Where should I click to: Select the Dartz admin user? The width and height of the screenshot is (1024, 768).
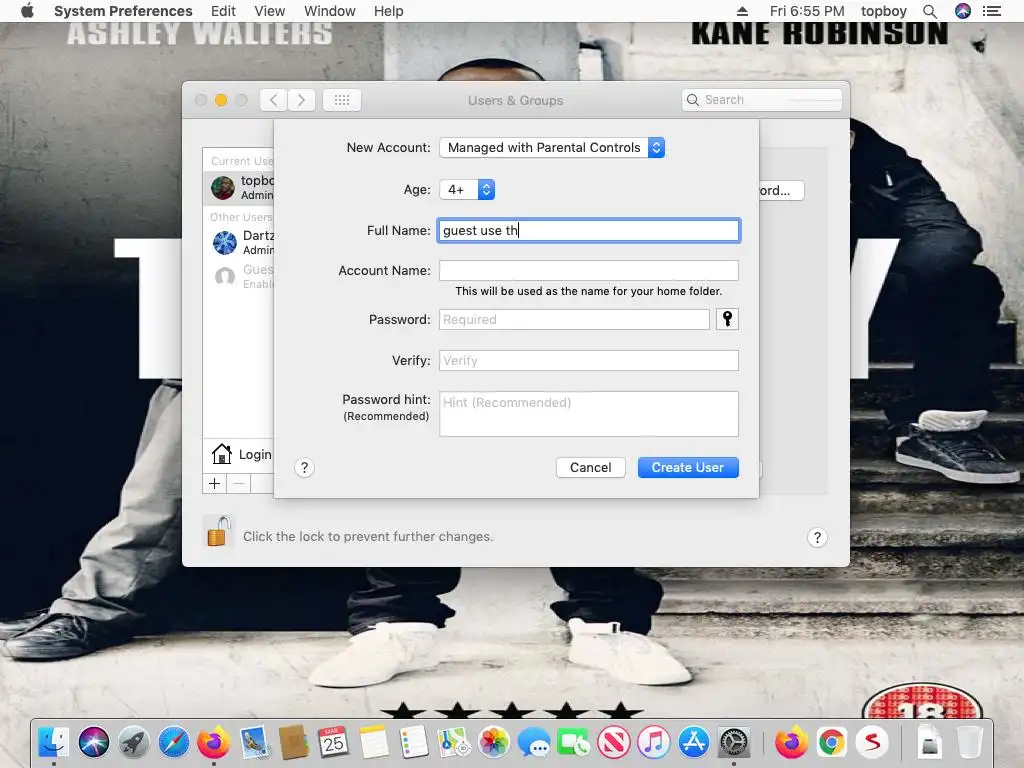click(x=238, y=242)
